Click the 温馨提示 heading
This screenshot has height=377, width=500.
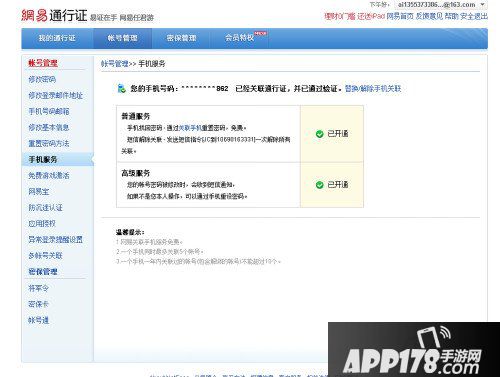[130, 232]
